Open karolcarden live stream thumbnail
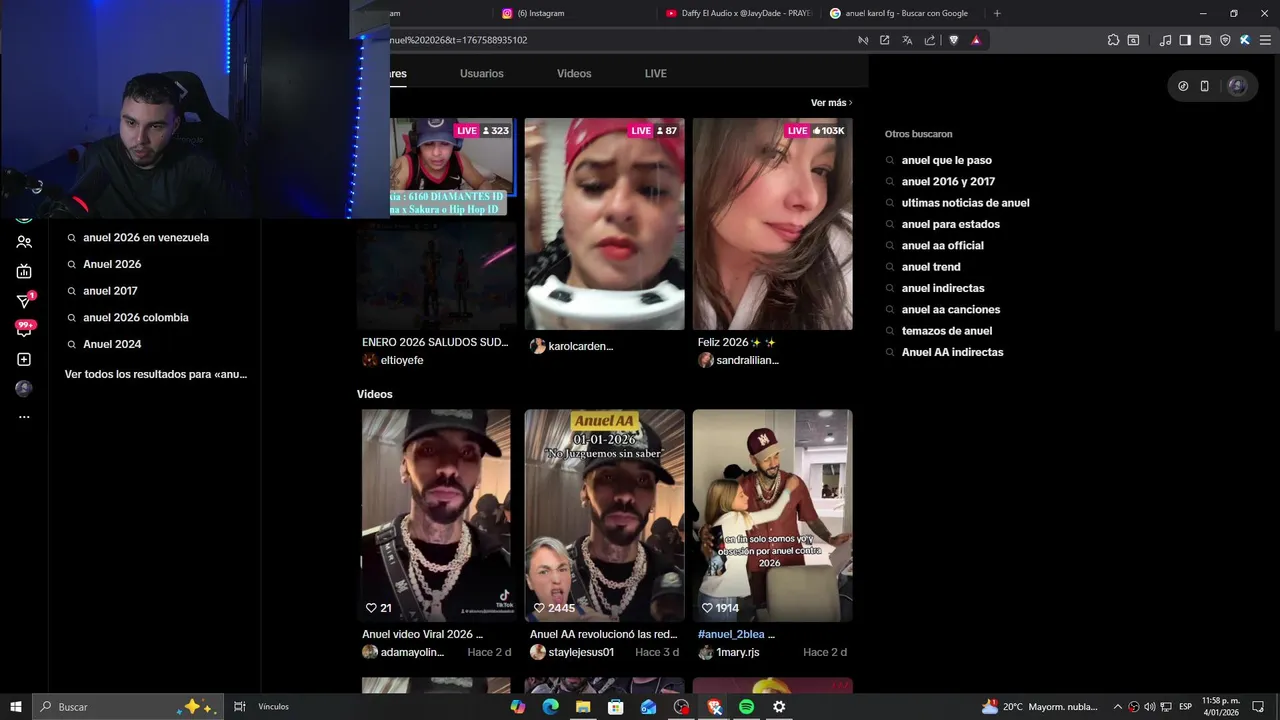 click(605, 224)
